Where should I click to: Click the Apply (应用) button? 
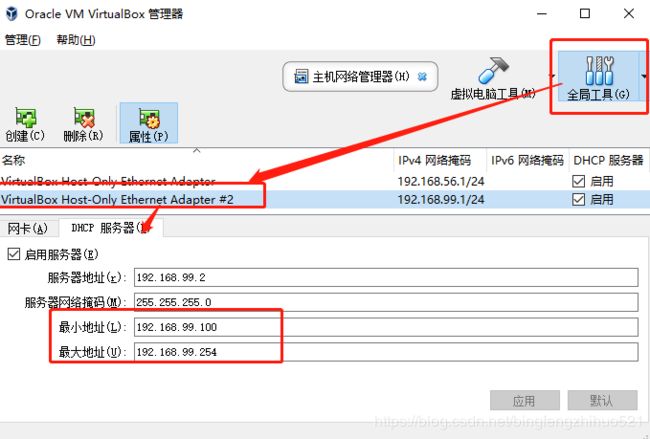click(525, 400)
